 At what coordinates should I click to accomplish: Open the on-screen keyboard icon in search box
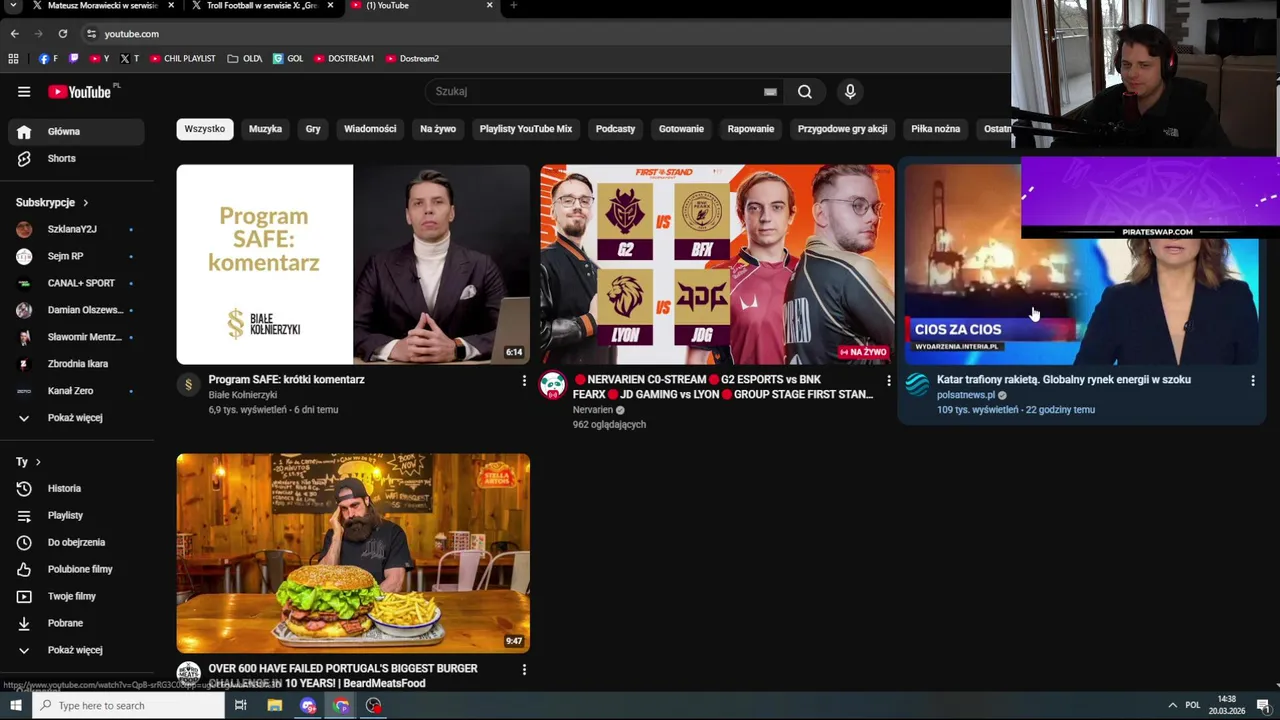coord(770,92)
